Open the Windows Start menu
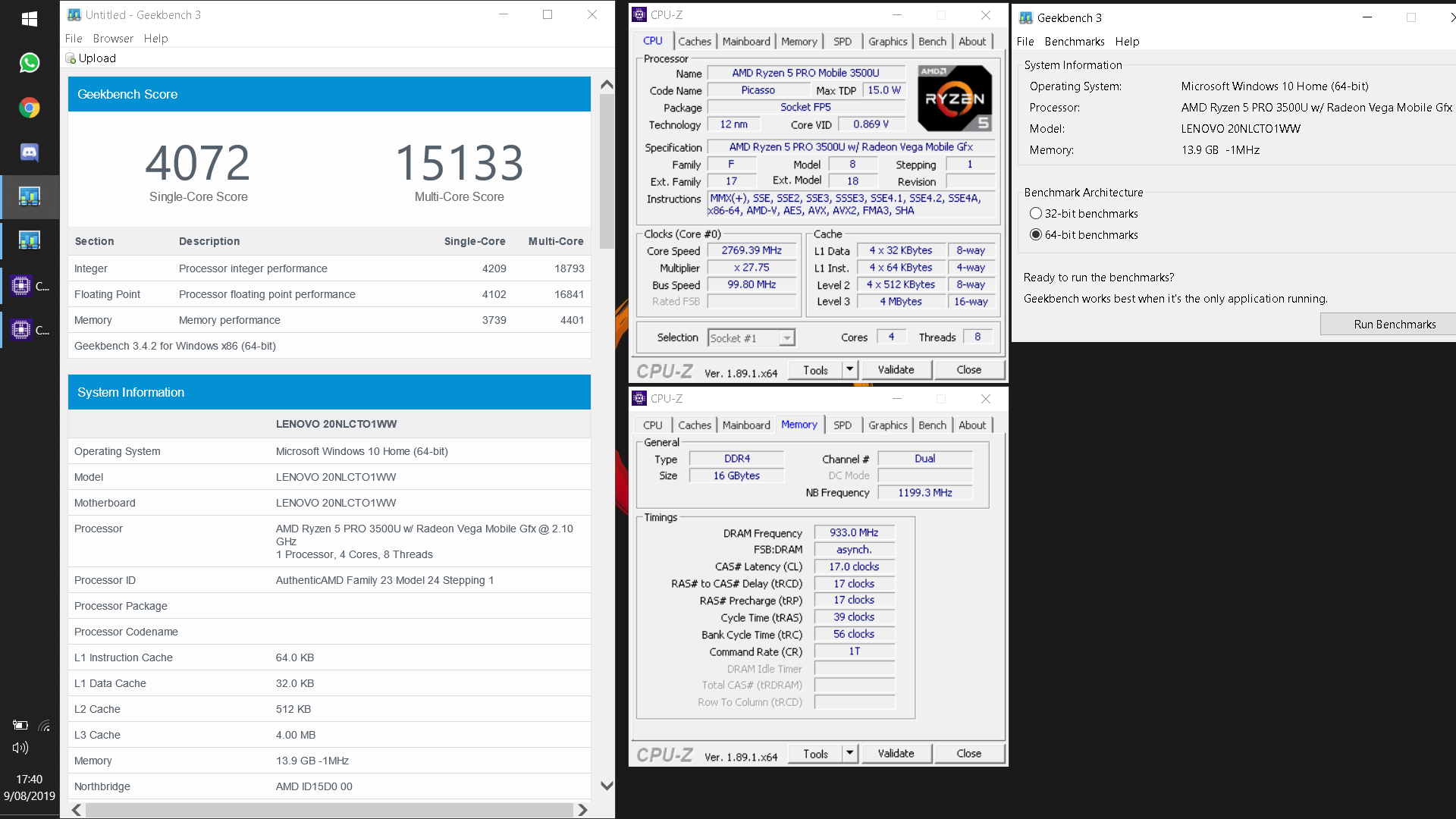 30,19
